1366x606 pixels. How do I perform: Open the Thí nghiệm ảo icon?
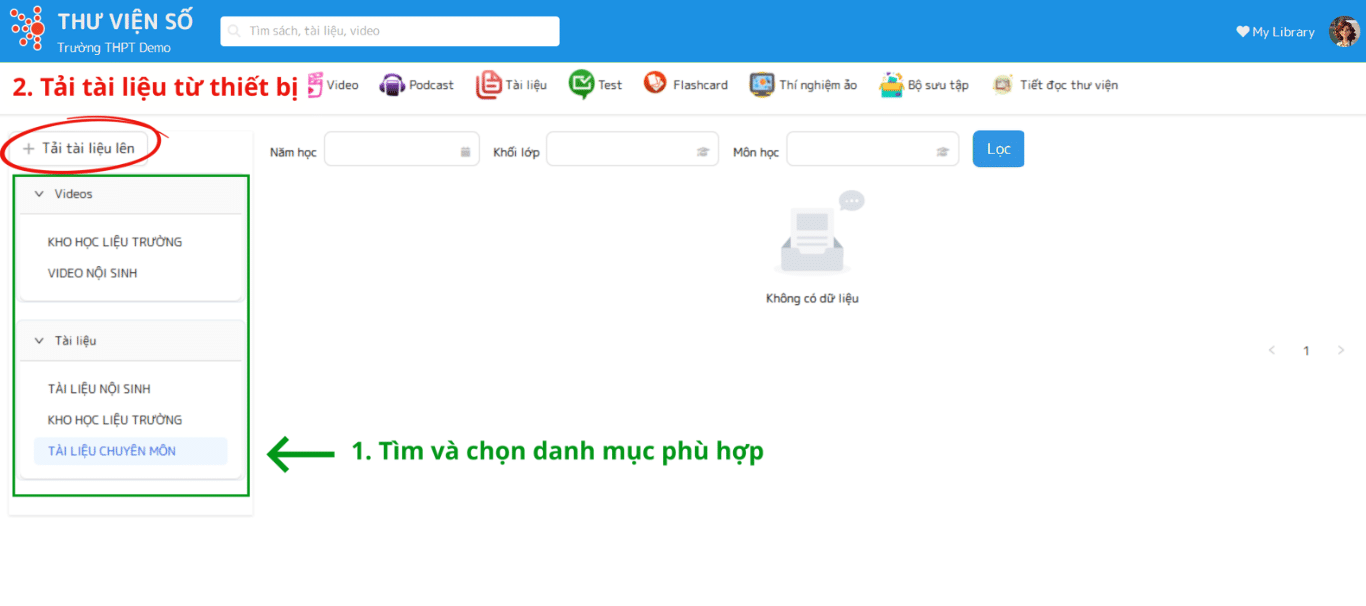[x=762, y=85]
